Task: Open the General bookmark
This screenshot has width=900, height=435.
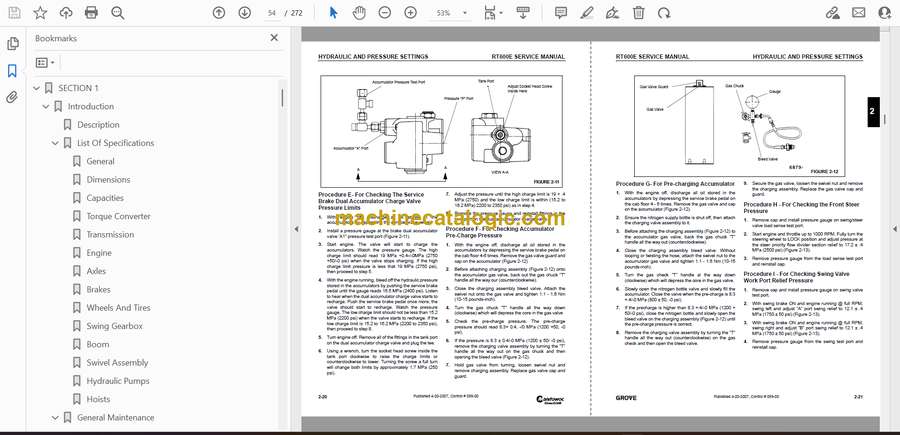Action: pos(100,161)
